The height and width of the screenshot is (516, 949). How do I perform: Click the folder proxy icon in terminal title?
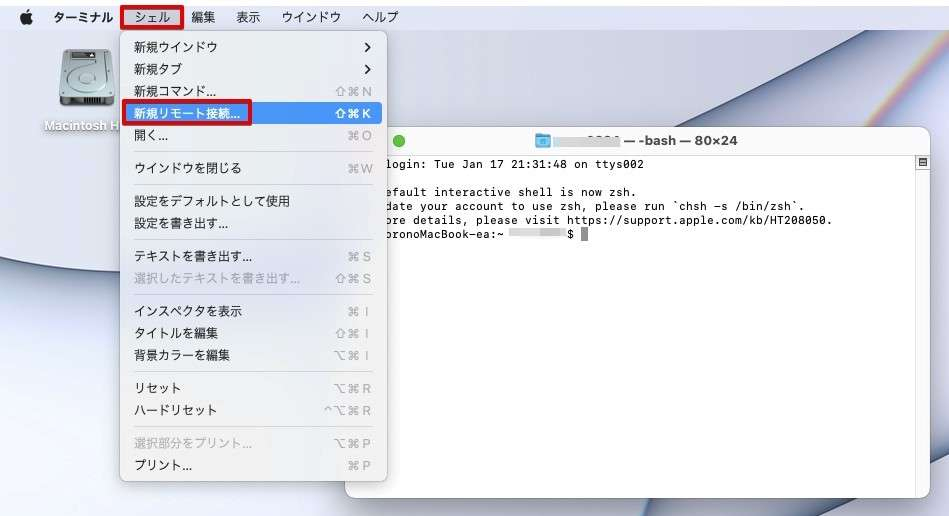click(543, 141)
